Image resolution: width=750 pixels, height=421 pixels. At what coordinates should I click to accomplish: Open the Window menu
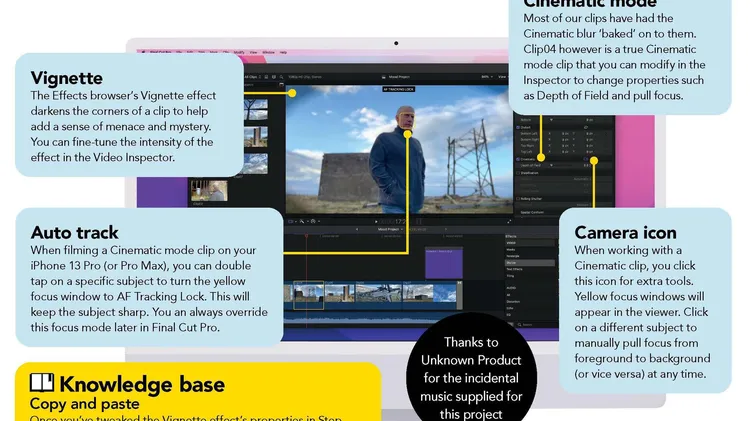268,52
